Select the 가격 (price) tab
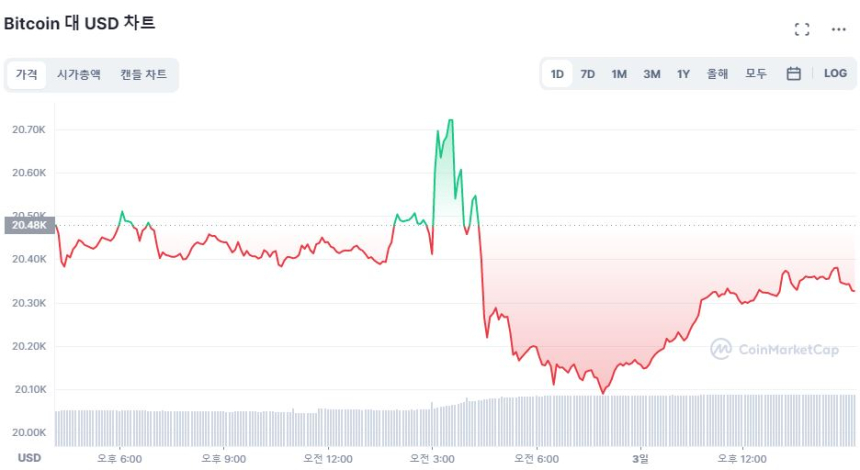 tap(26, 74)
